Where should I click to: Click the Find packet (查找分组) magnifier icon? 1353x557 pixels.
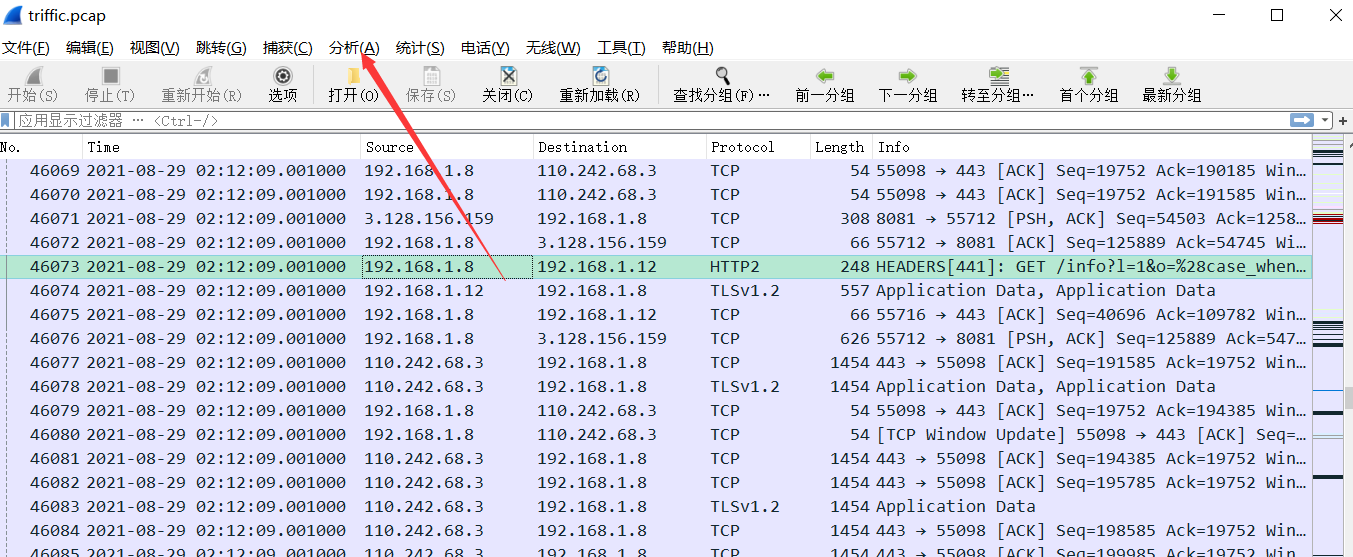point(722,76)
